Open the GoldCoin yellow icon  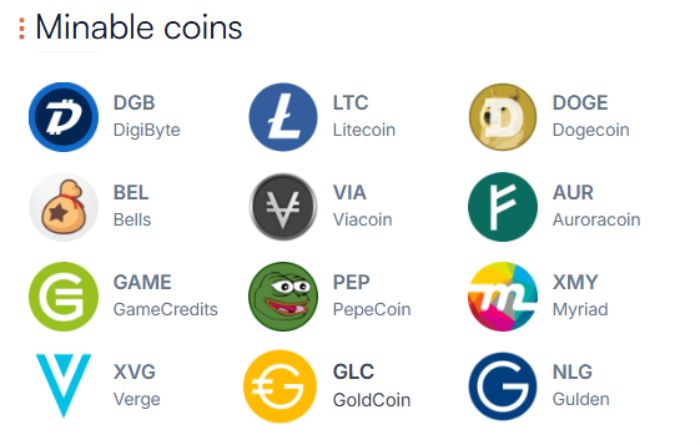click(x=280, y=386)
